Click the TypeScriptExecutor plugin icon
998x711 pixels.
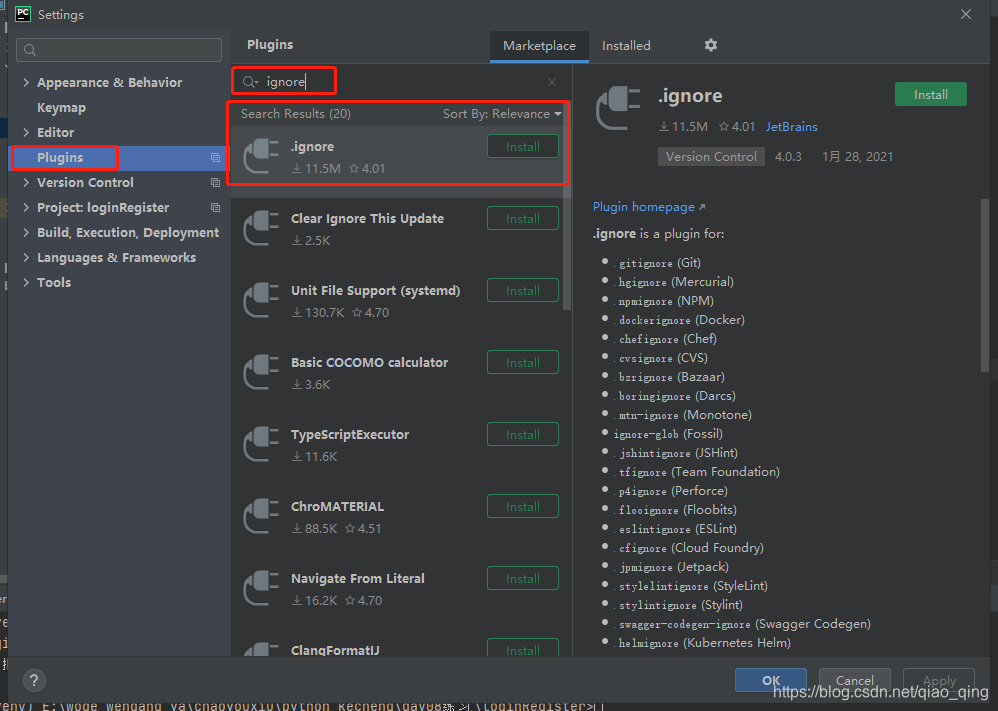click(262, 444)
